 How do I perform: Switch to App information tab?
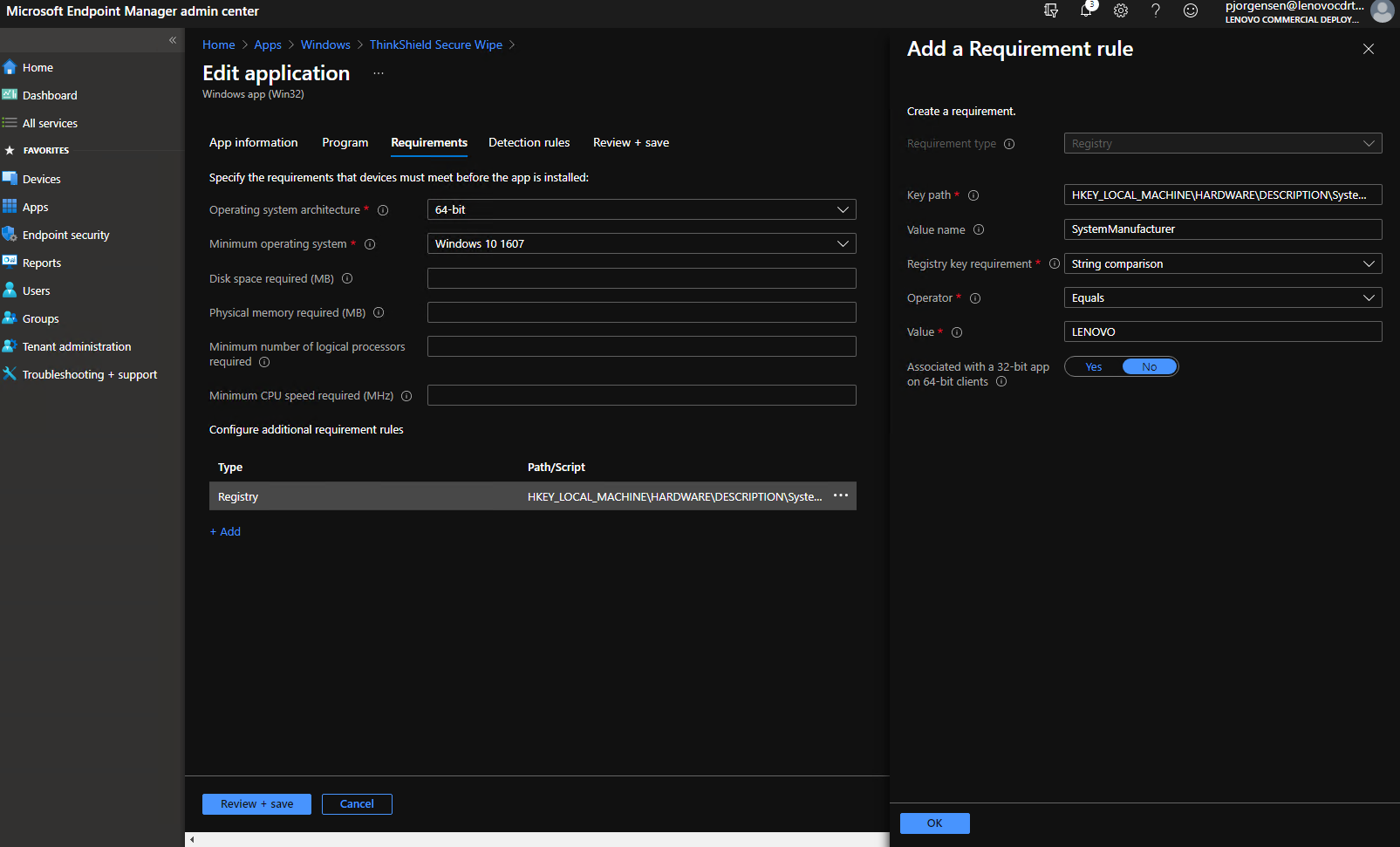coord(253,142)
